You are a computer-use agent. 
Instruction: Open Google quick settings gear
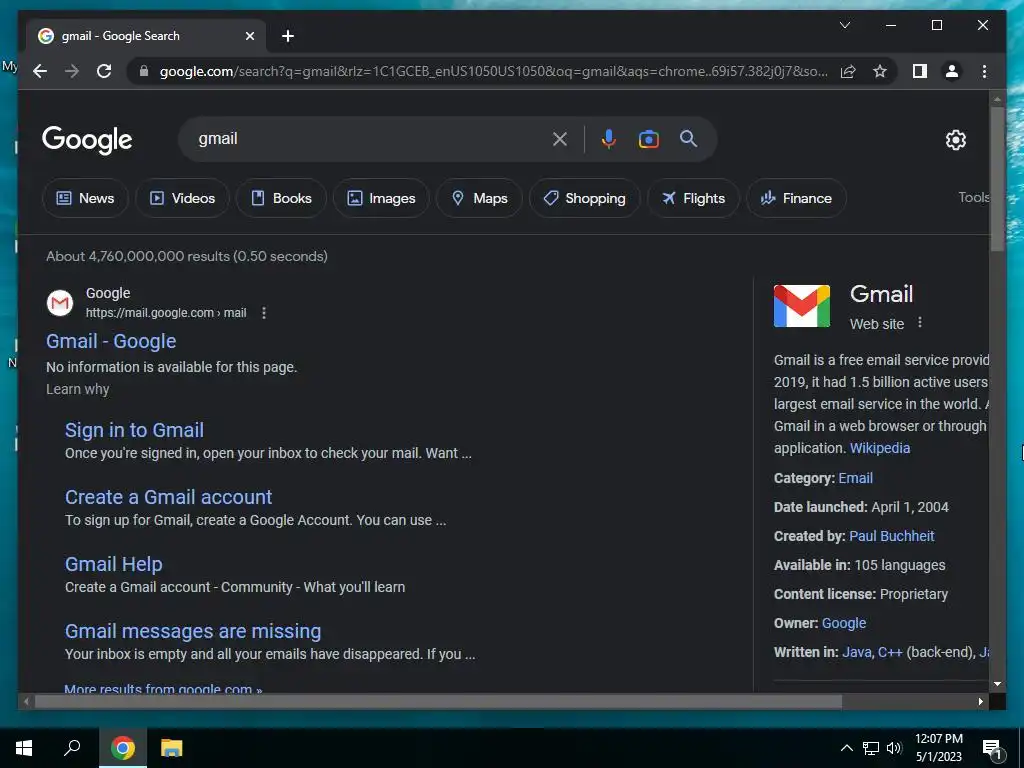955,140
